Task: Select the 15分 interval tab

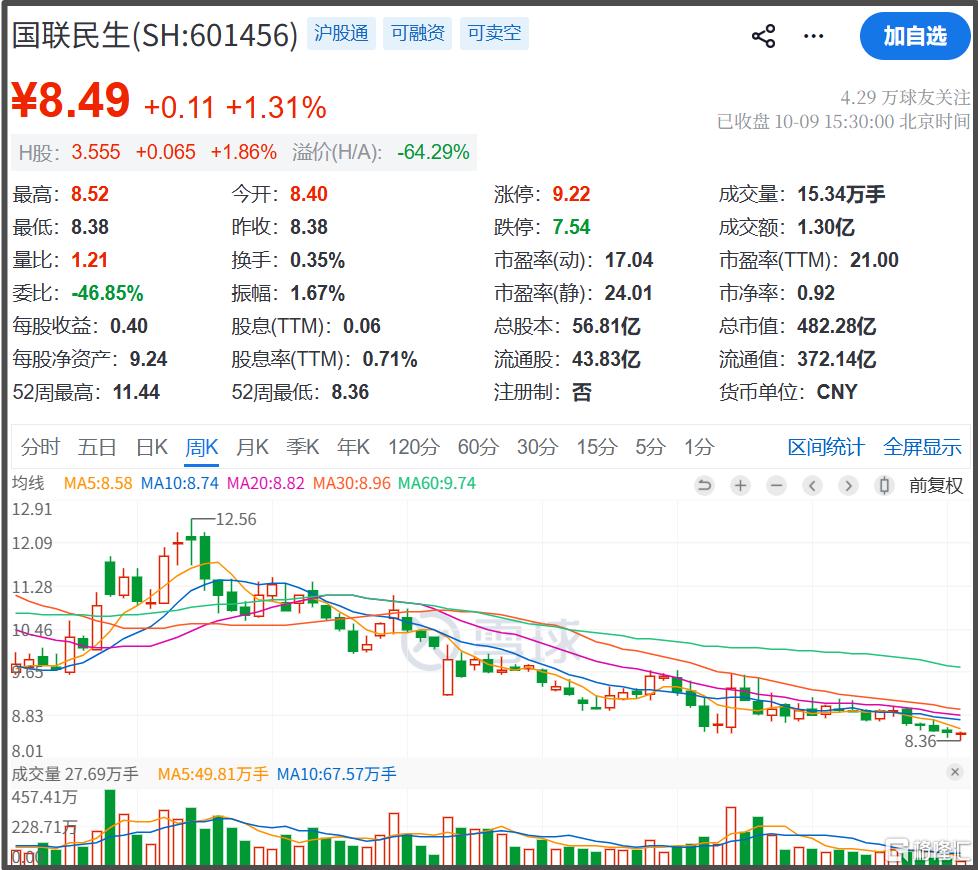Action: click(x=597, y=447)
